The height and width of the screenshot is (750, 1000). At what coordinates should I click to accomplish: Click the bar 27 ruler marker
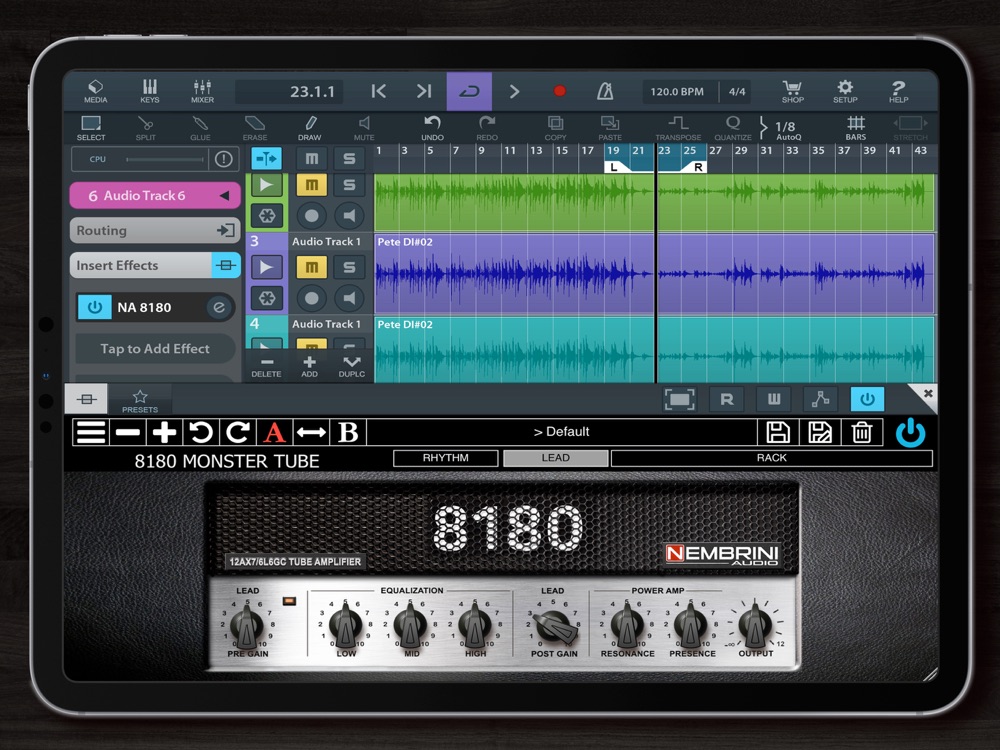coord(716,151)
